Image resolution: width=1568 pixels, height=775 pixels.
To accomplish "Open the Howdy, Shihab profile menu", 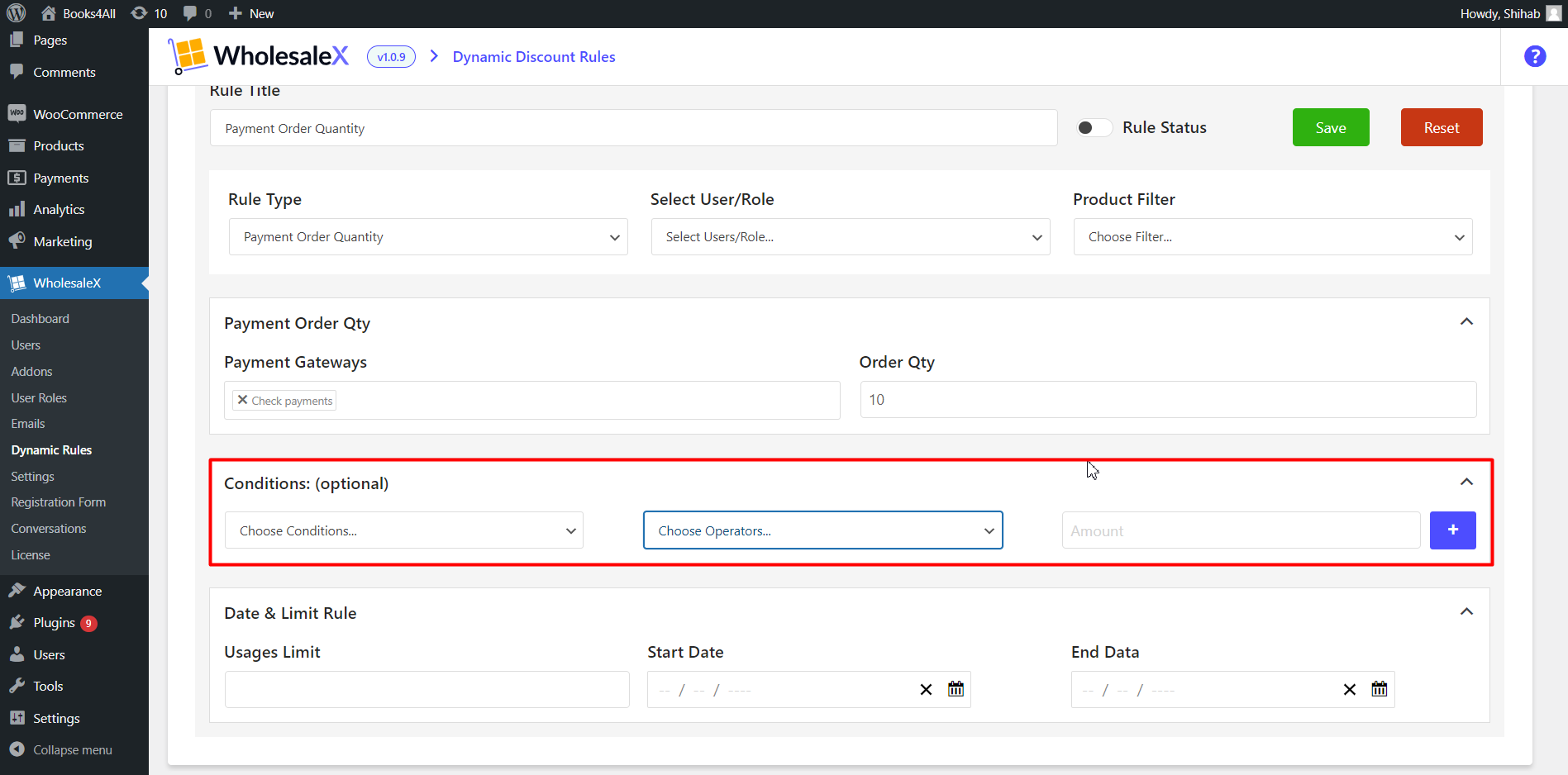I will pos(1510,13).
